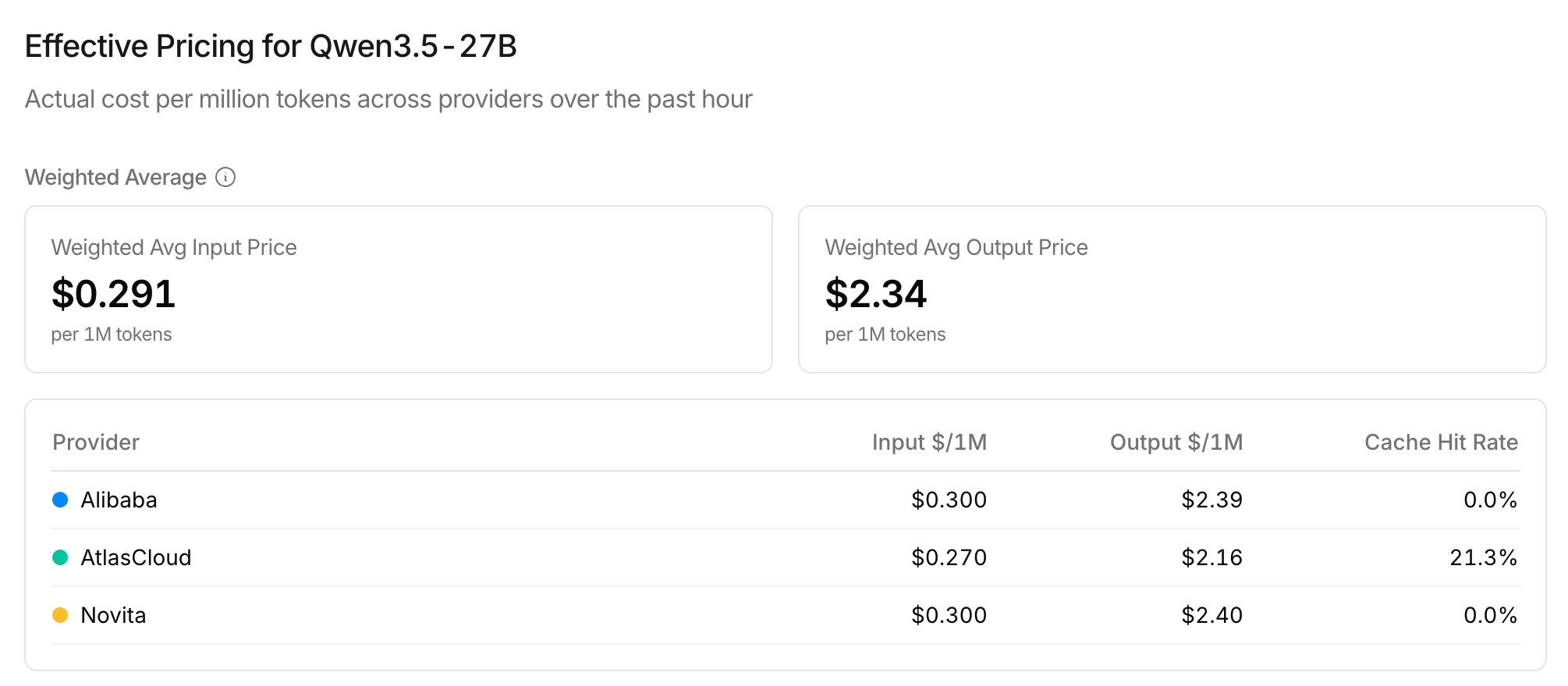Image resolution: width=1568 pixels, height=686 pixels.
Task: Click the $0.291 weighted input price value
Action: (x=114, y=294)
